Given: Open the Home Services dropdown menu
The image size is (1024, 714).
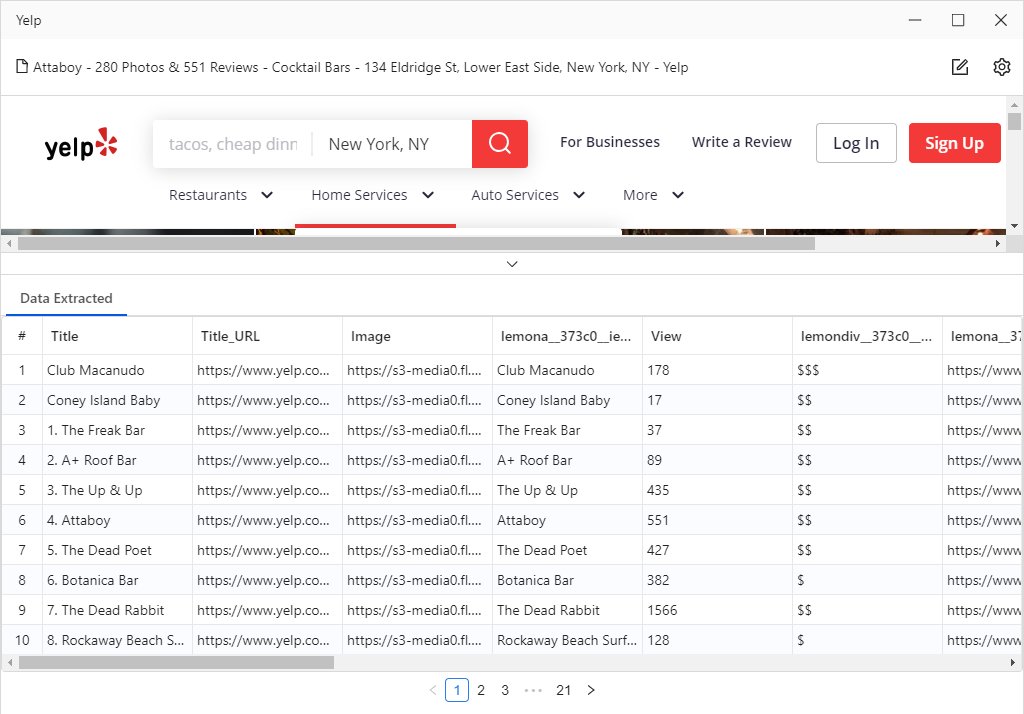Looking at the screenshot, I should pyautogui.click(x=373, y=195).
